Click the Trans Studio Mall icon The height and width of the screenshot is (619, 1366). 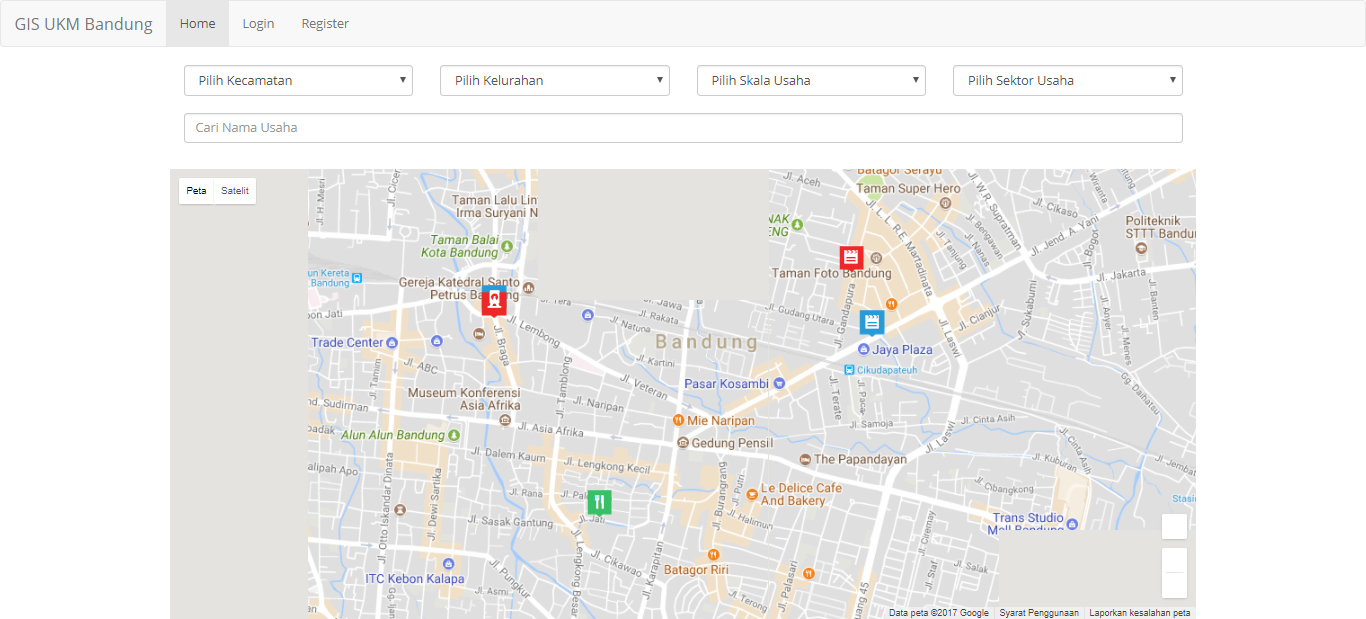coord(1072,523)
